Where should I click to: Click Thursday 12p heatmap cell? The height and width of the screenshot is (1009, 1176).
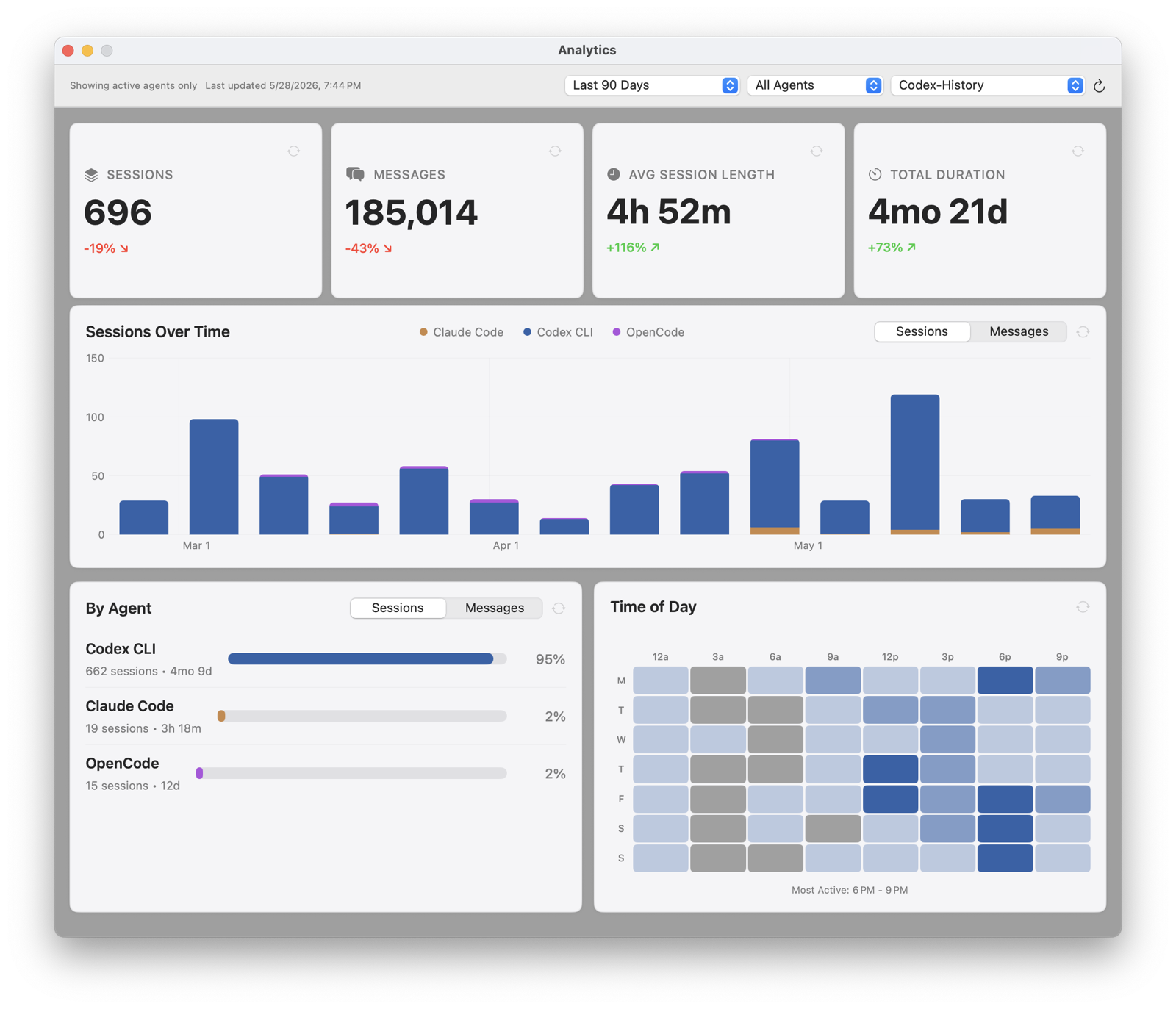pos(890,769)
